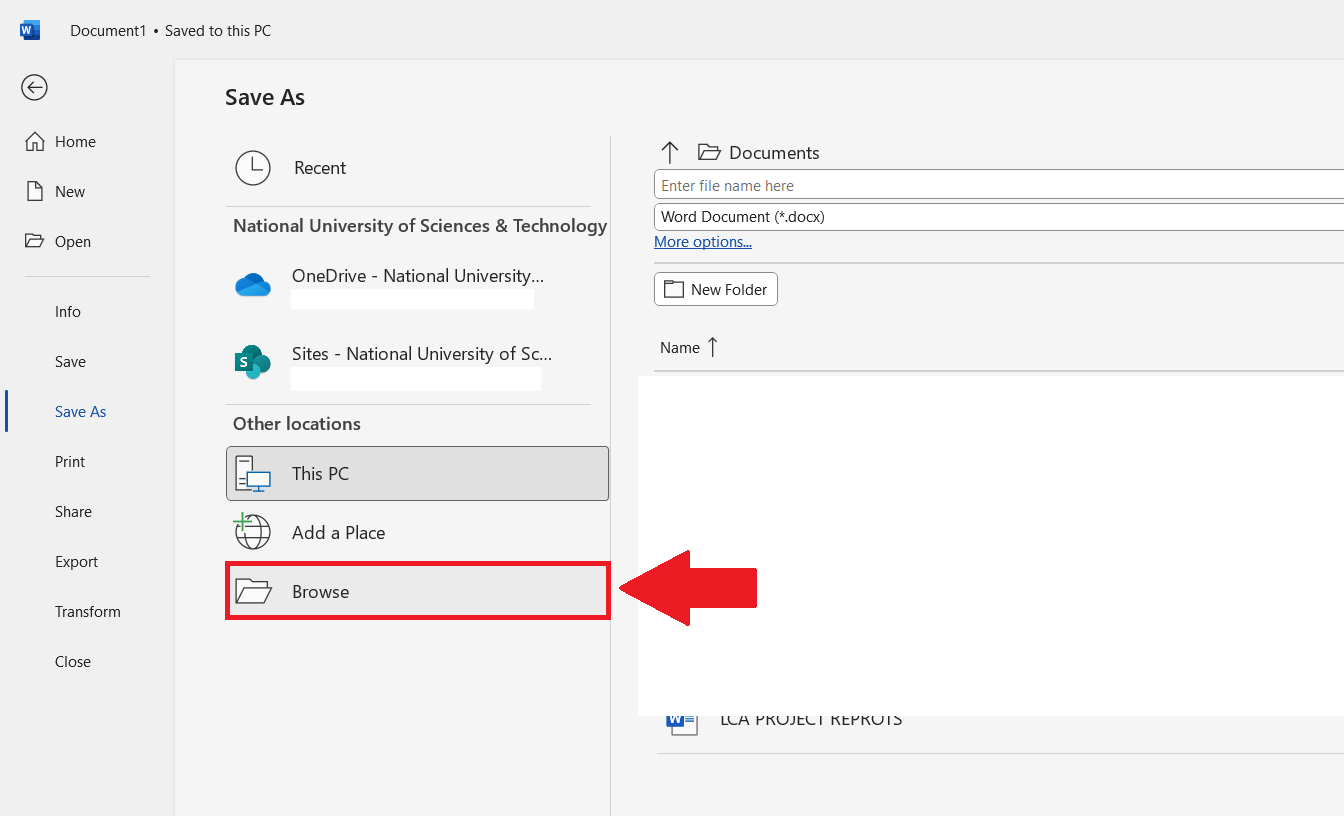The image size is (1344, 816).
Task: Open the Browse folder icon
Action: (254, 591)
